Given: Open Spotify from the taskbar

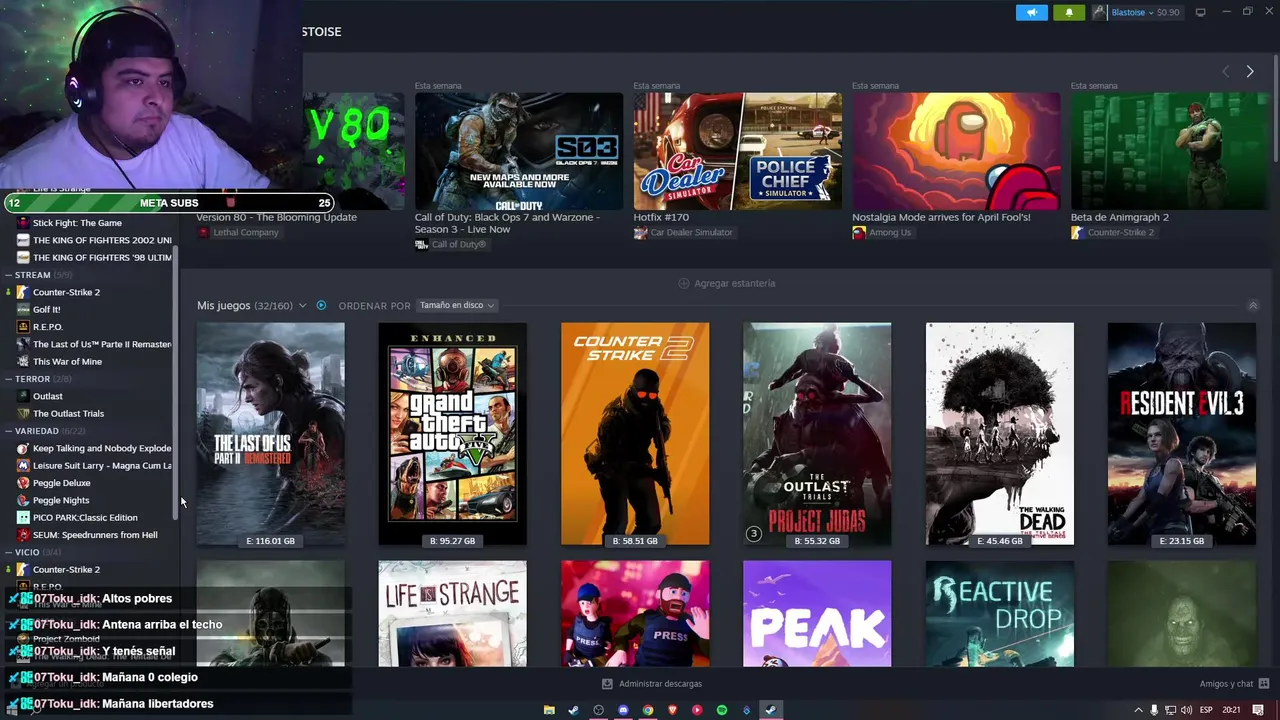Looking at the screenshot, I should (x=722, y=710).
